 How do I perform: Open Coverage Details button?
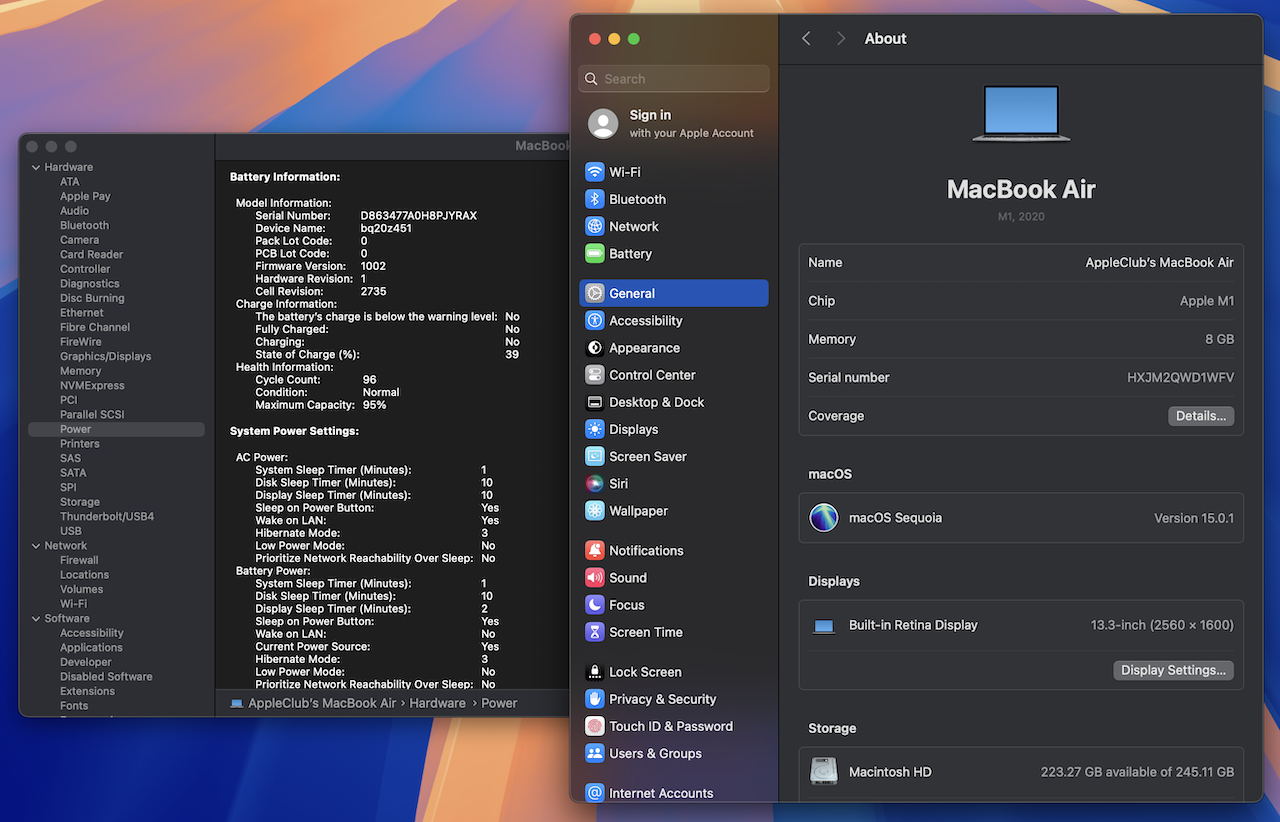click(x=1201, y=416)
